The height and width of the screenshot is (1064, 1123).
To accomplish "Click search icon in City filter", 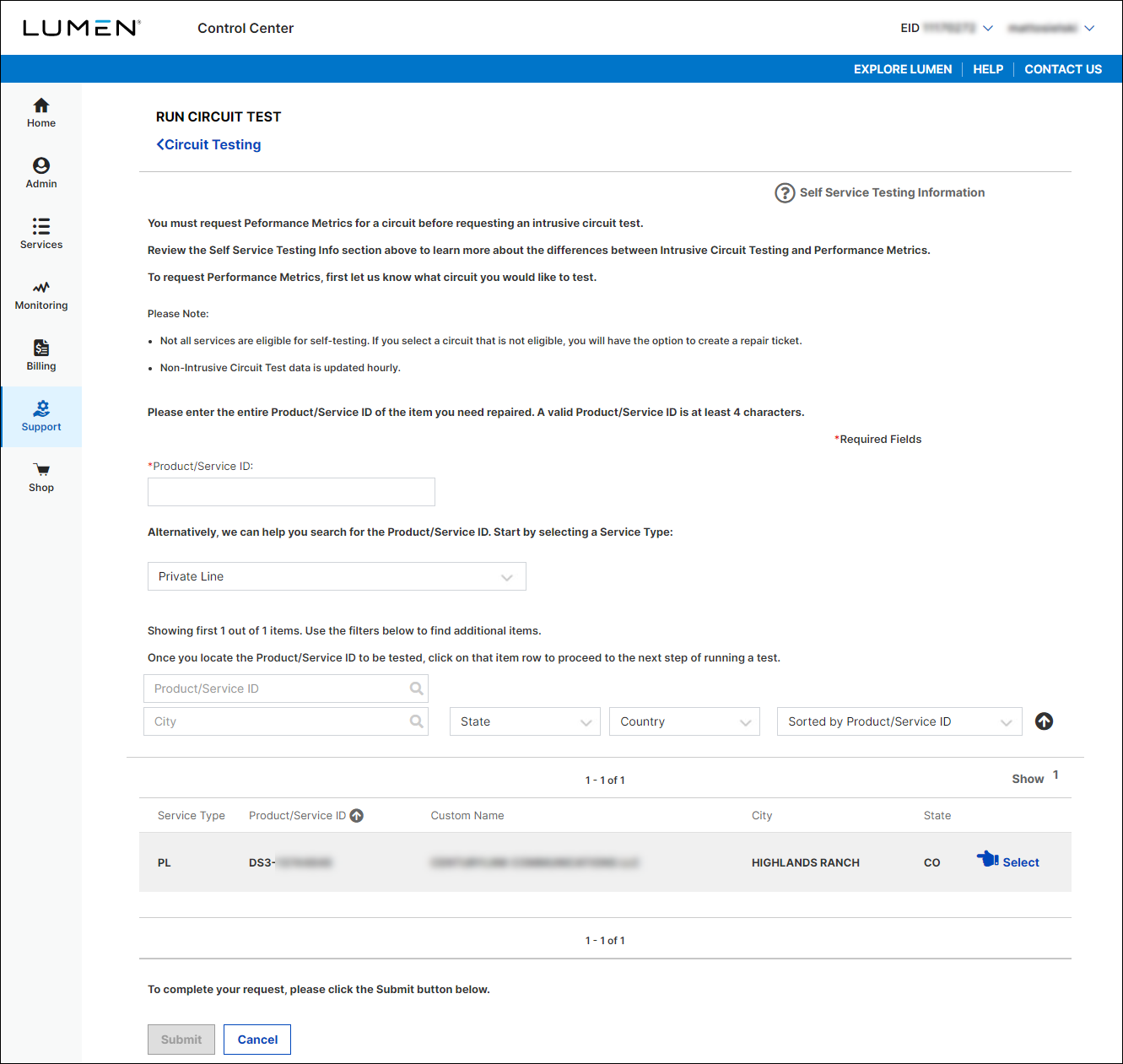I will [416, 721].
